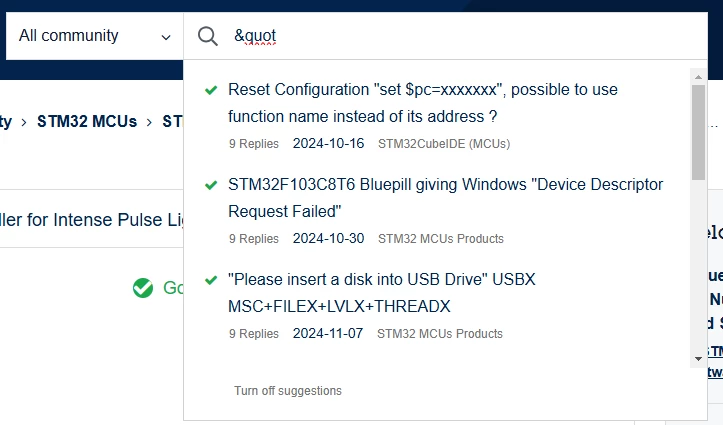Click green checkmark beside Please insert a disk result
The image size is (723, 425).
coord(211,280)
